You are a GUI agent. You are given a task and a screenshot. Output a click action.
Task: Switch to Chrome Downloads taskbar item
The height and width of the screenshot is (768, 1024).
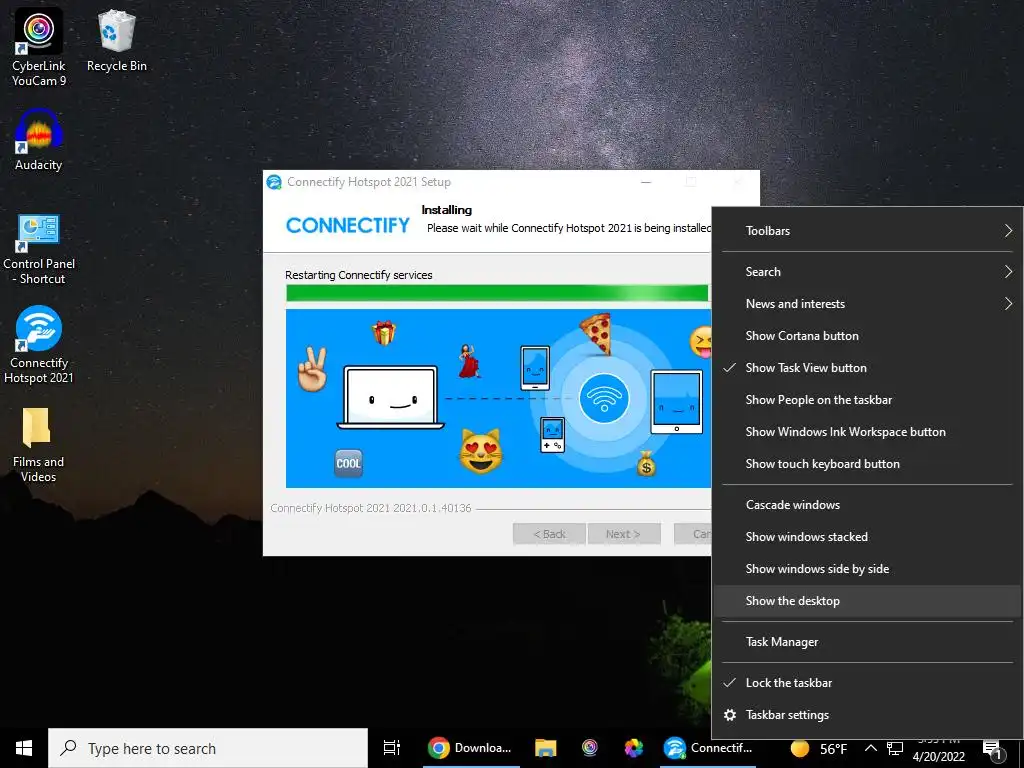(470, 748)
